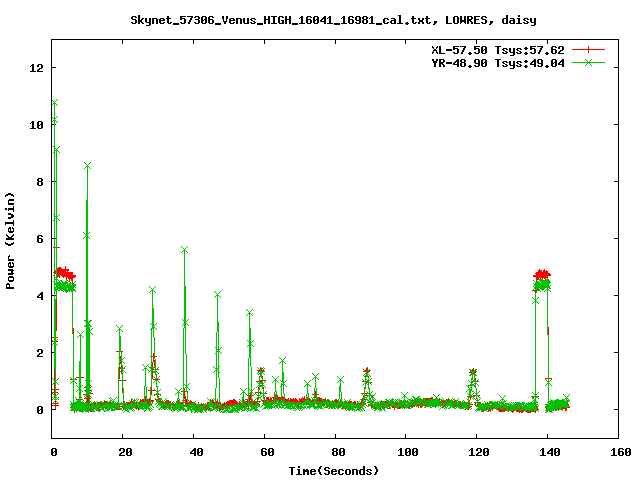Select the legend entry XL-57.50 Tsys:57.62
The image size is (640, 480).
pos(498,50)
